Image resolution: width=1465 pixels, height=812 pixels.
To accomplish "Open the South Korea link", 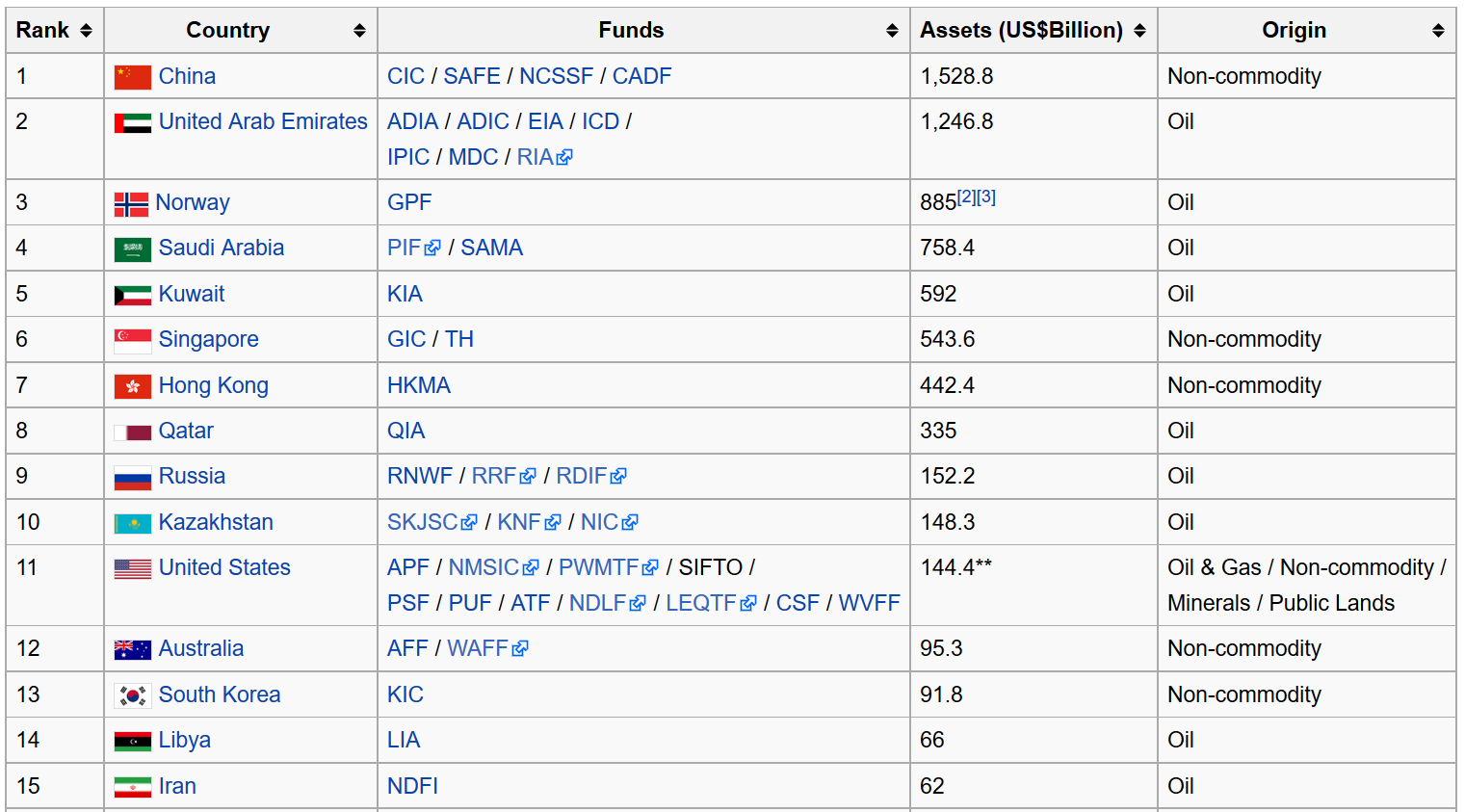I will [x=220, y=694].
